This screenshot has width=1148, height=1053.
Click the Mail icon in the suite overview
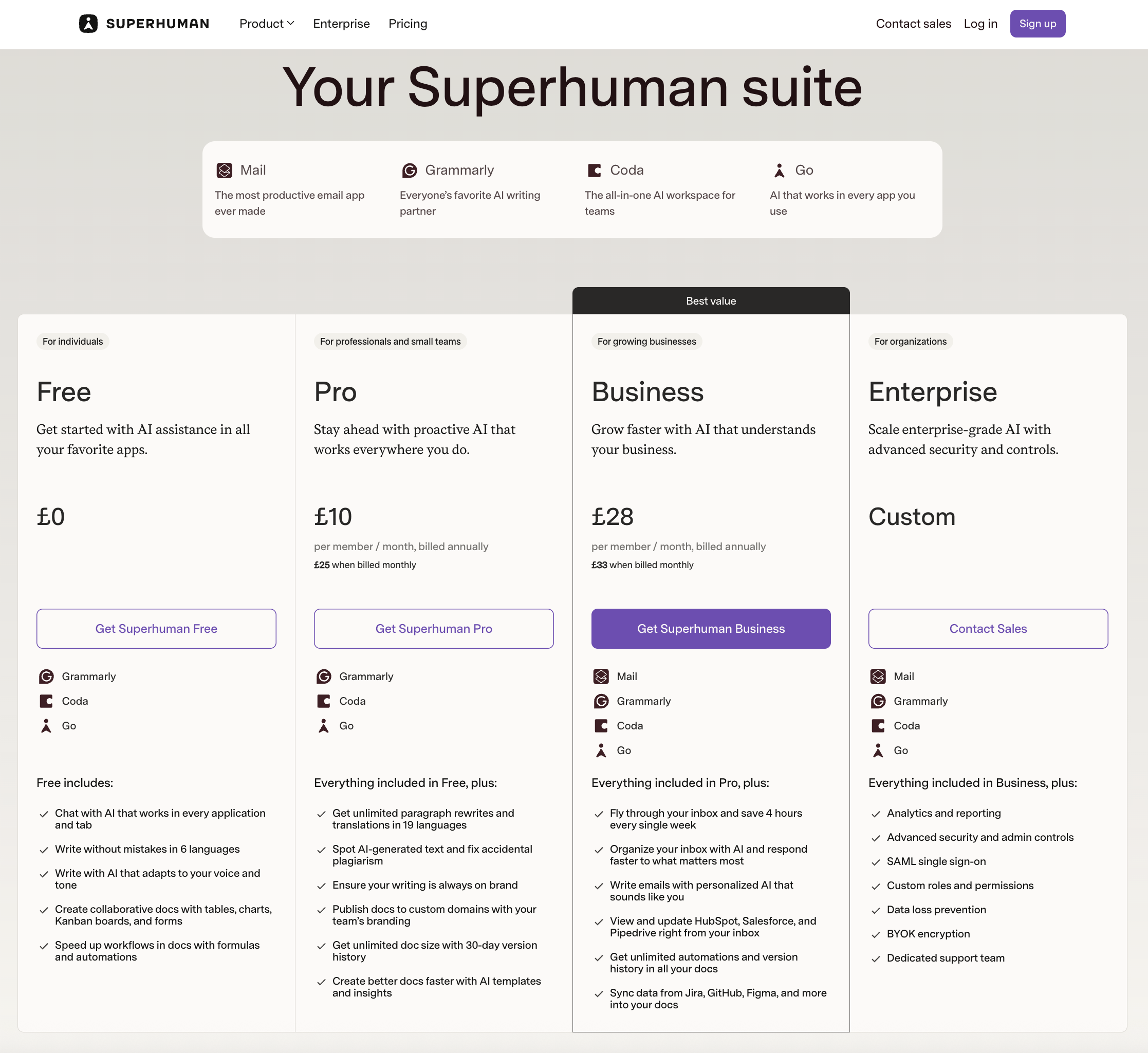click(225, 170)
